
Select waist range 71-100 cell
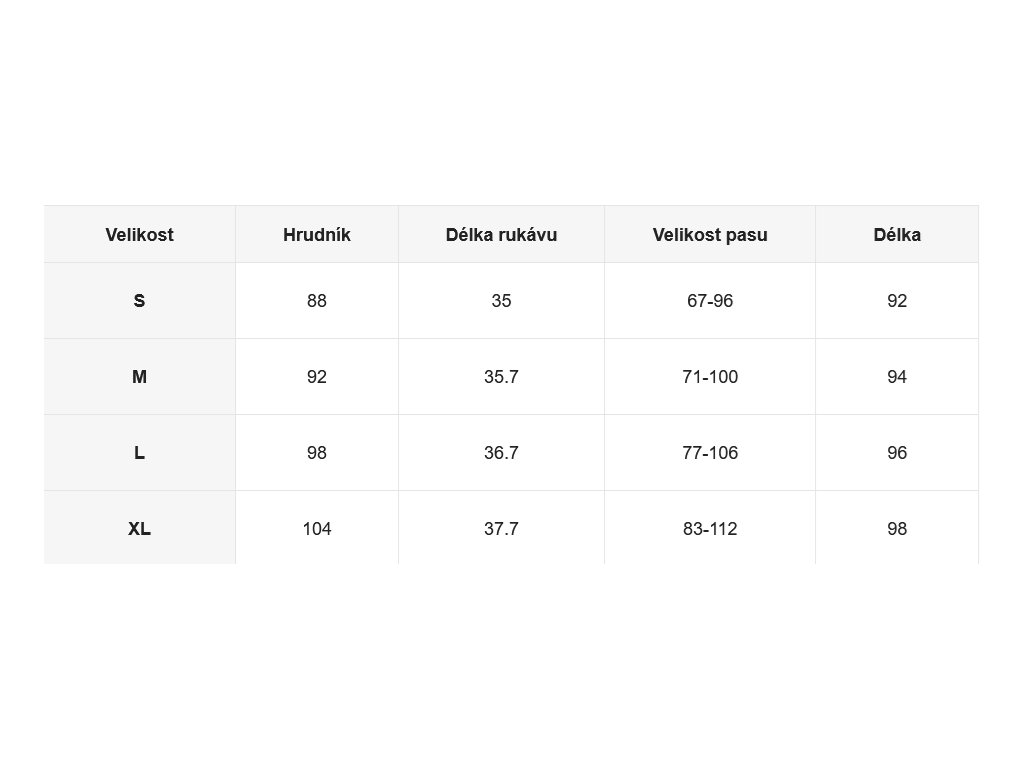tap(710, 377)
